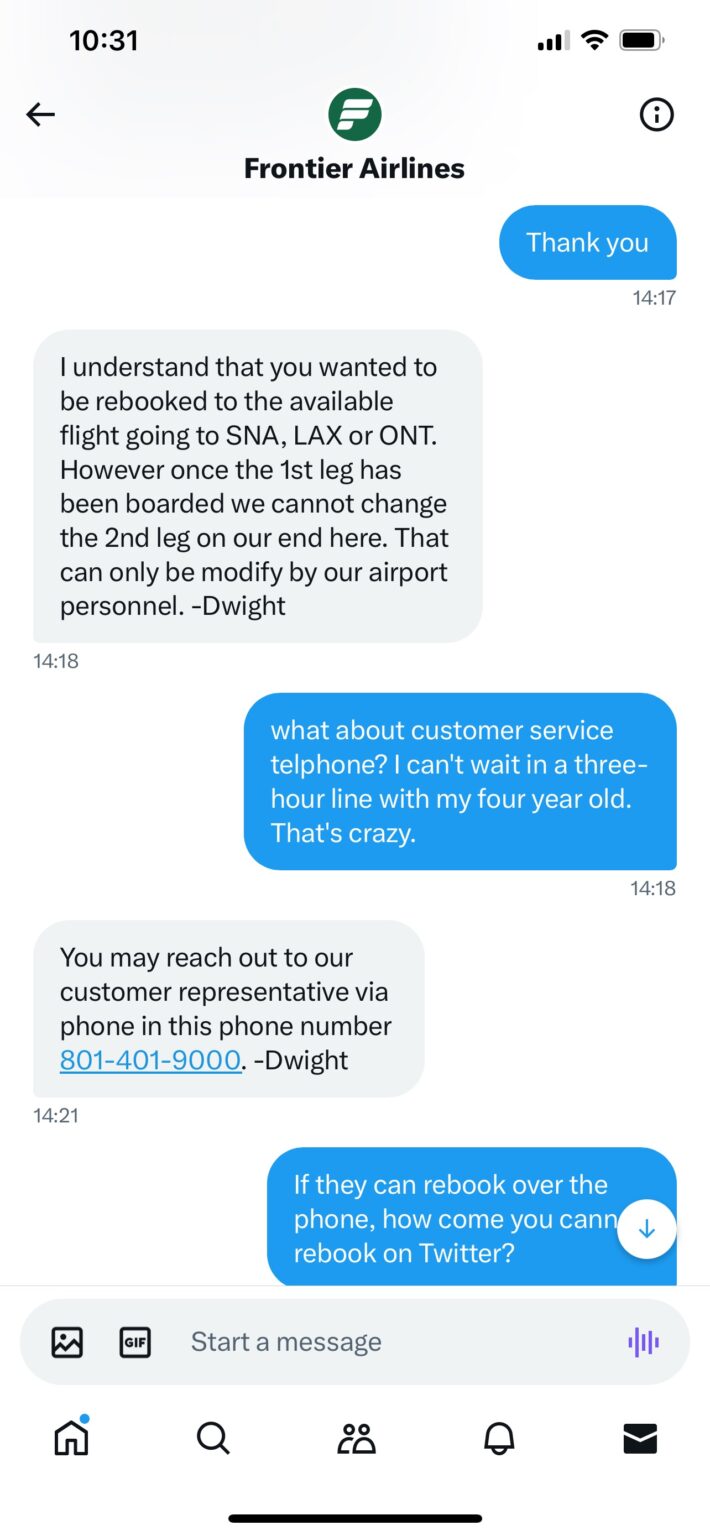Viewport: 710px width, 1536px height.
Task: Open the Notifications tab
Action: [497, 1439]
